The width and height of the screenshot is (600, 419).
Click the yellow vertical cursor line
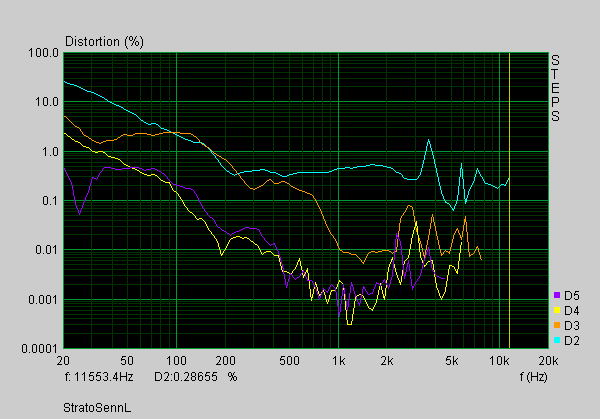[x=509, y=200]
